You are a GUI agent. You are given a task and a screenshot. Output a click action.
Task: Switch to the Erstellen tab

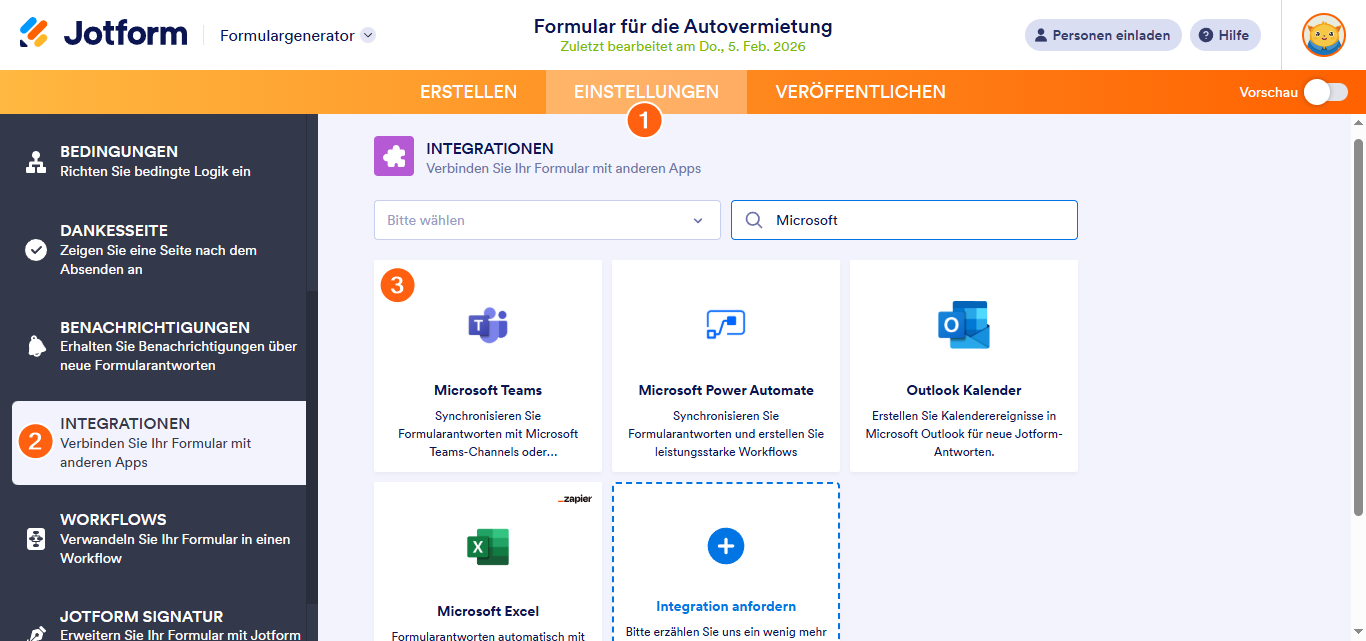pyautogui.click(x=468, y=91)
